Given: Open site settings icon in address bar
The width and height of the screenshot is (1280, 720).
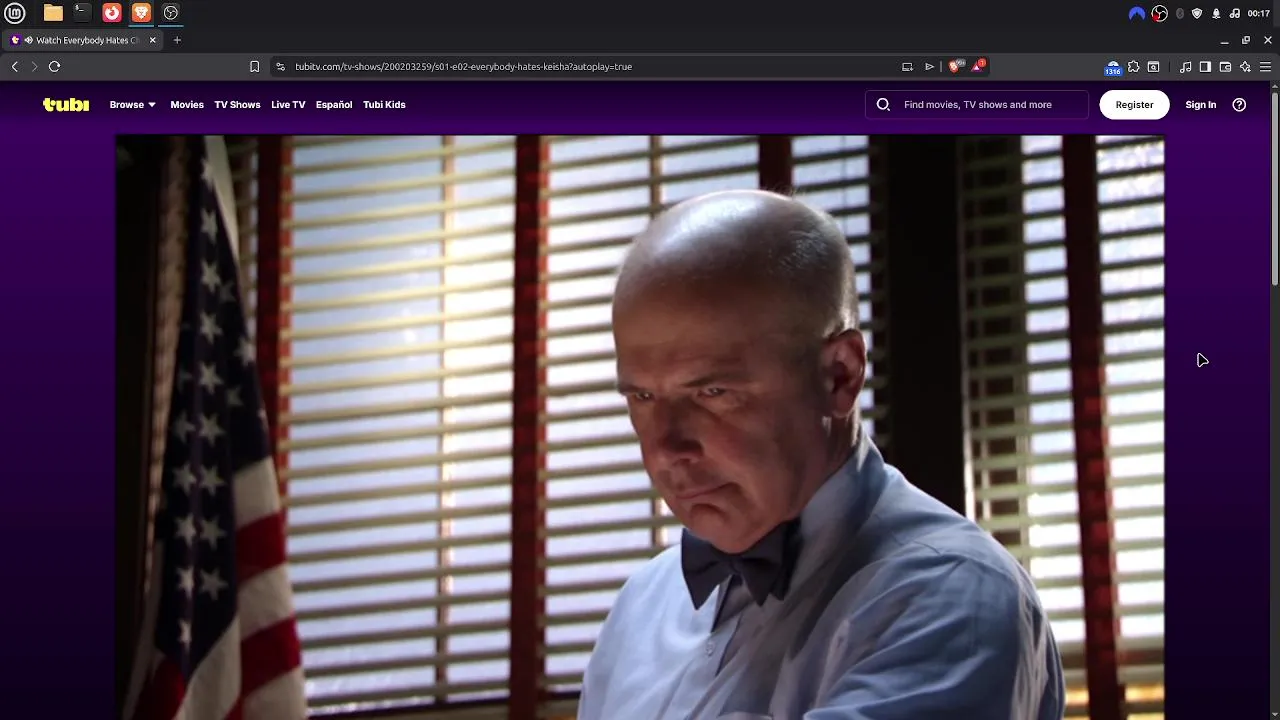Looking at the screenshot, I should point(280,66).
